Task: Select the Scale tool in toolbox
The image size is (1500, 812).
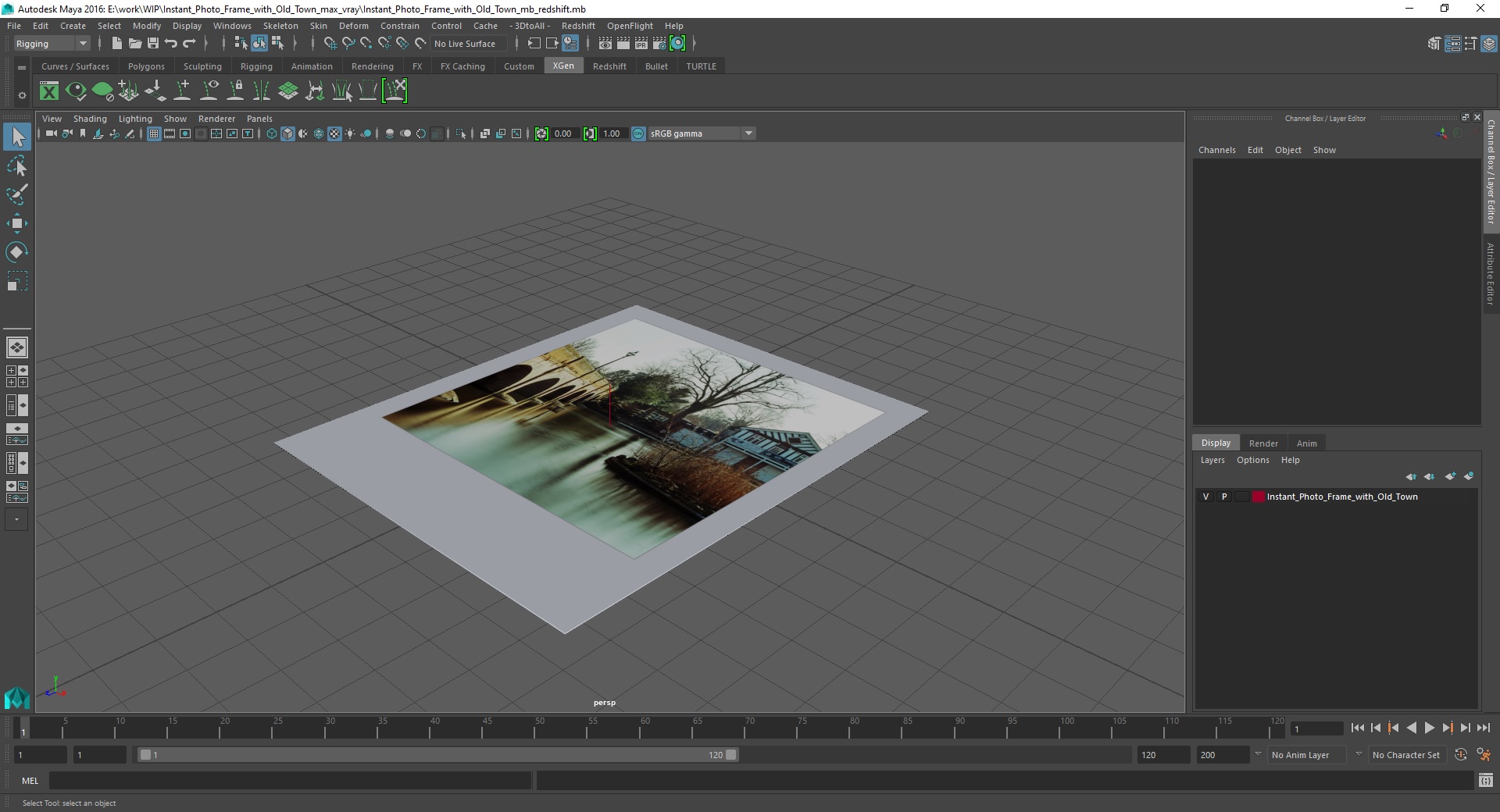Action: point(17,280)
